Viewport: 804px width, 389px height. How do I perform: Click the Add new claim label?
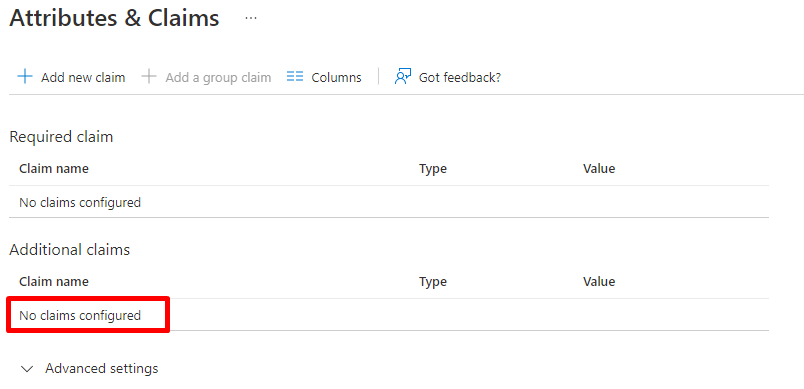click(83, 77)
